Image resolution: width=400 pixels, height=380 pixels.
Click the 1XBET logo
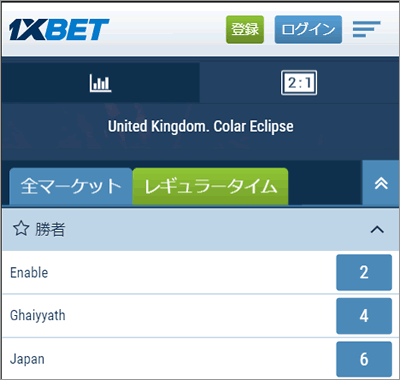pos(59,30)
